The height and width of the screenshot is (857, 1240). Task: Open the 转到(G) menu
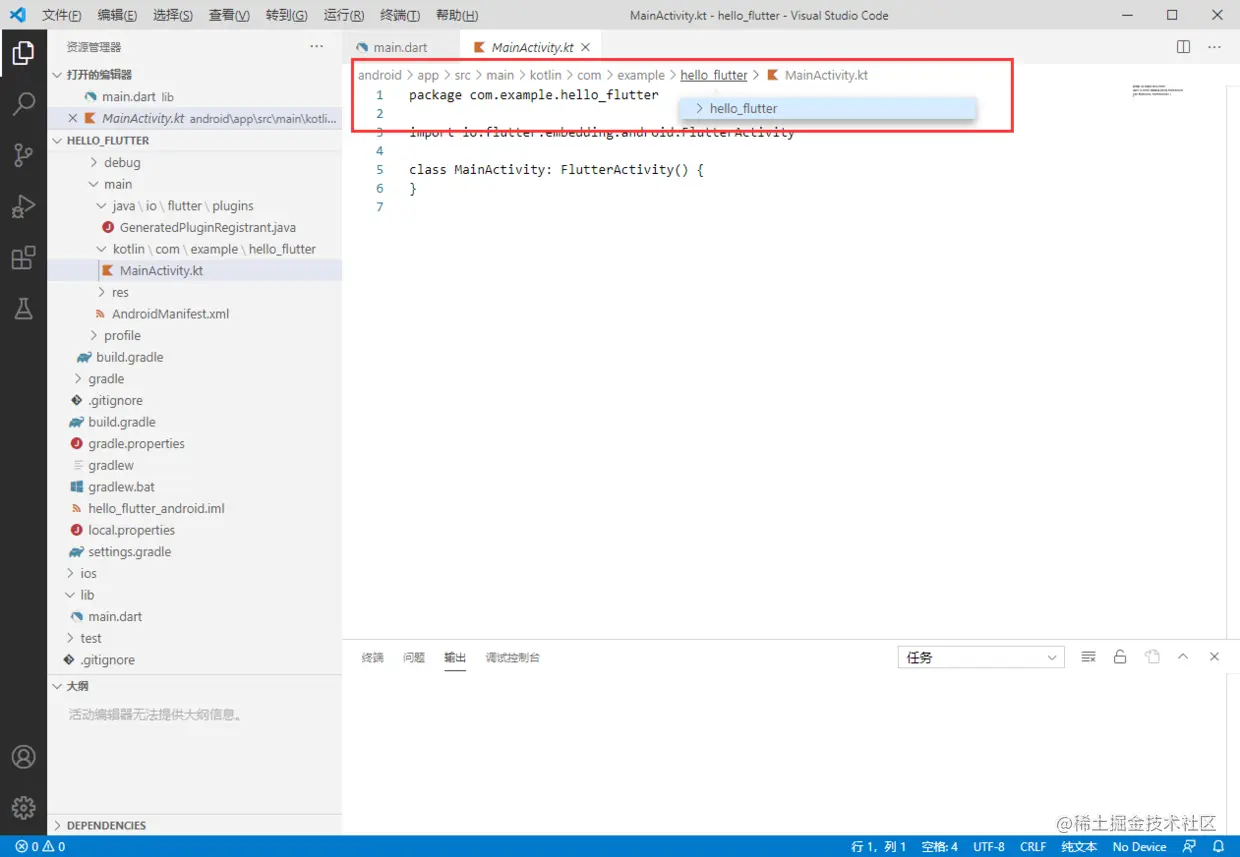tap(287, 15)
